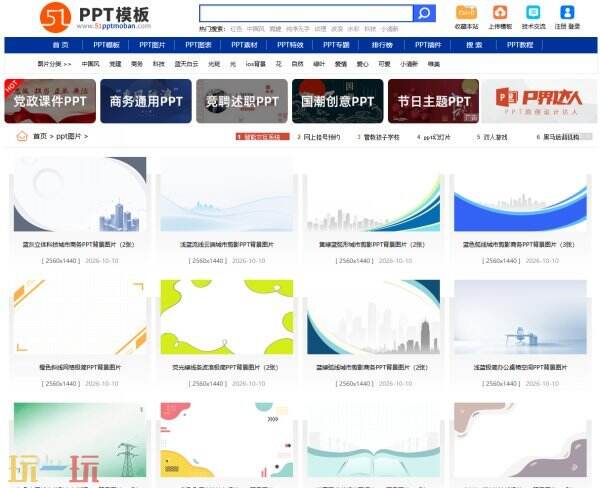Image resolution: width=600 pixels, height=488 pixels.
Task: Open the PPT专题 navigation item
Action: point(336,45)
